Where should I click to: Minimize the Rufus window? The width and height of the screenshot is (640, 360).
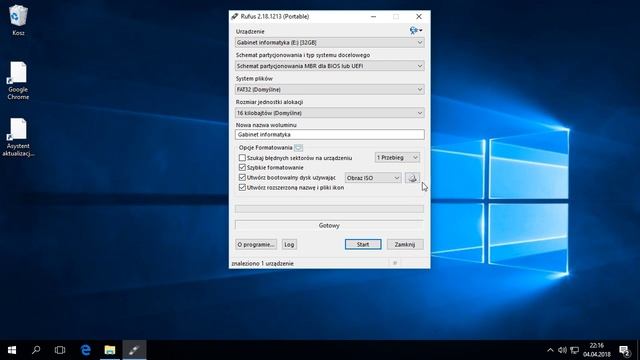373,17
